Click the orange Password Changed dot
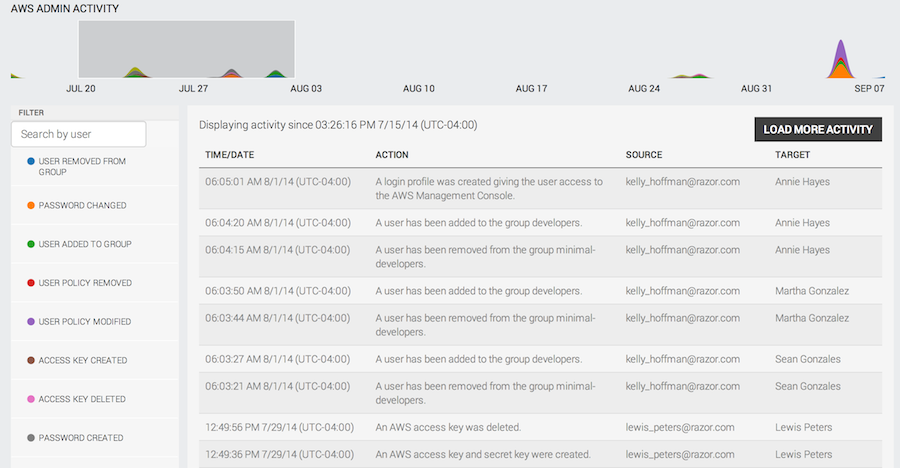This screenshot has width=900, height=468. [31, 205]
